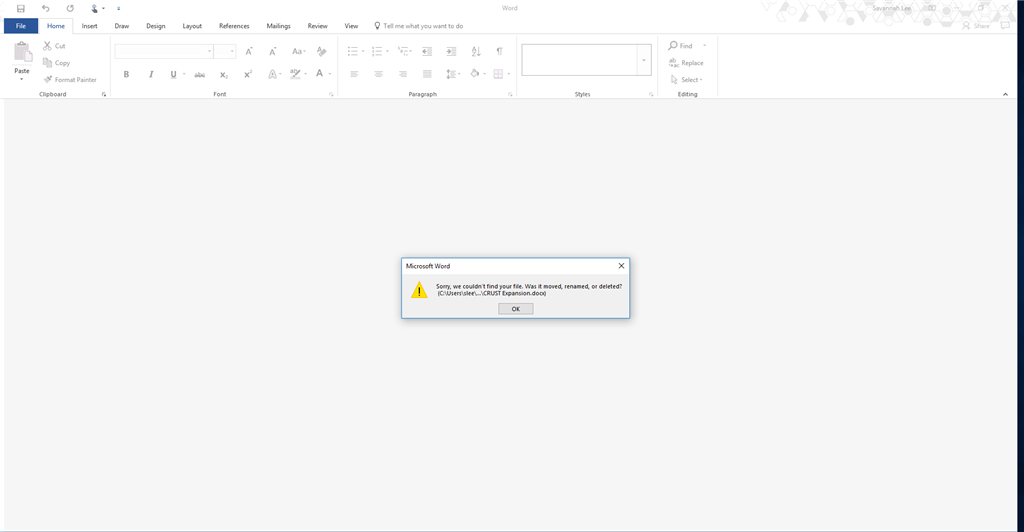Toggle Strikethrough formatting

[200, 74]
